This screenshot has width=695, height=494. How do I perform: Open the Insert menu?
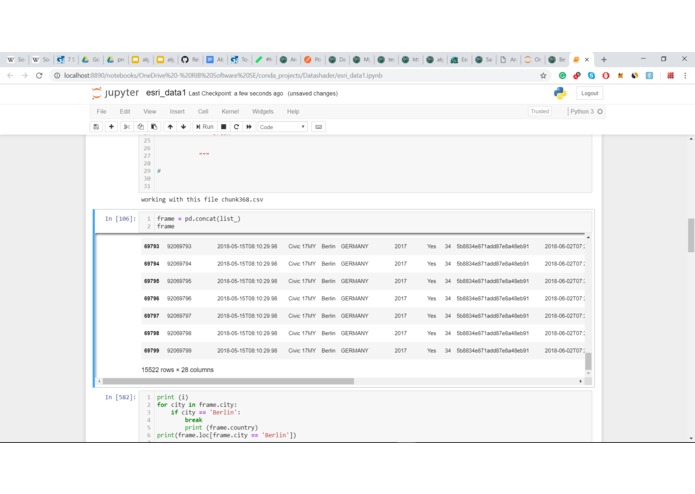177,111
